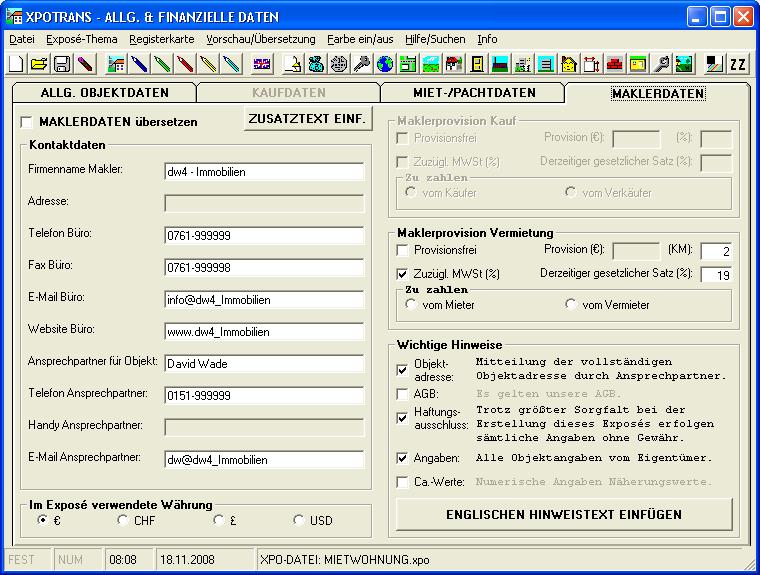Switch to the MIET-/PACHTDATEN tab

click(x=474, y=93)
